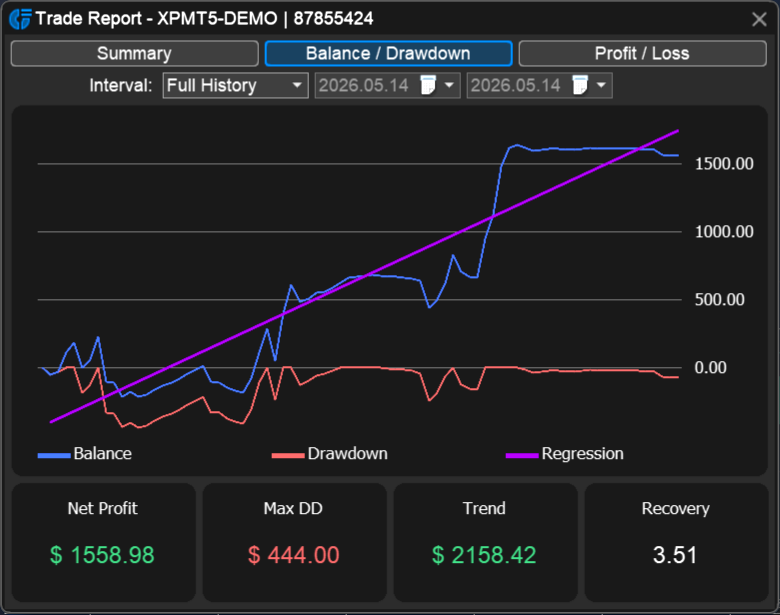
Task: Open the end date calendar icon
Action: (580, 85)
